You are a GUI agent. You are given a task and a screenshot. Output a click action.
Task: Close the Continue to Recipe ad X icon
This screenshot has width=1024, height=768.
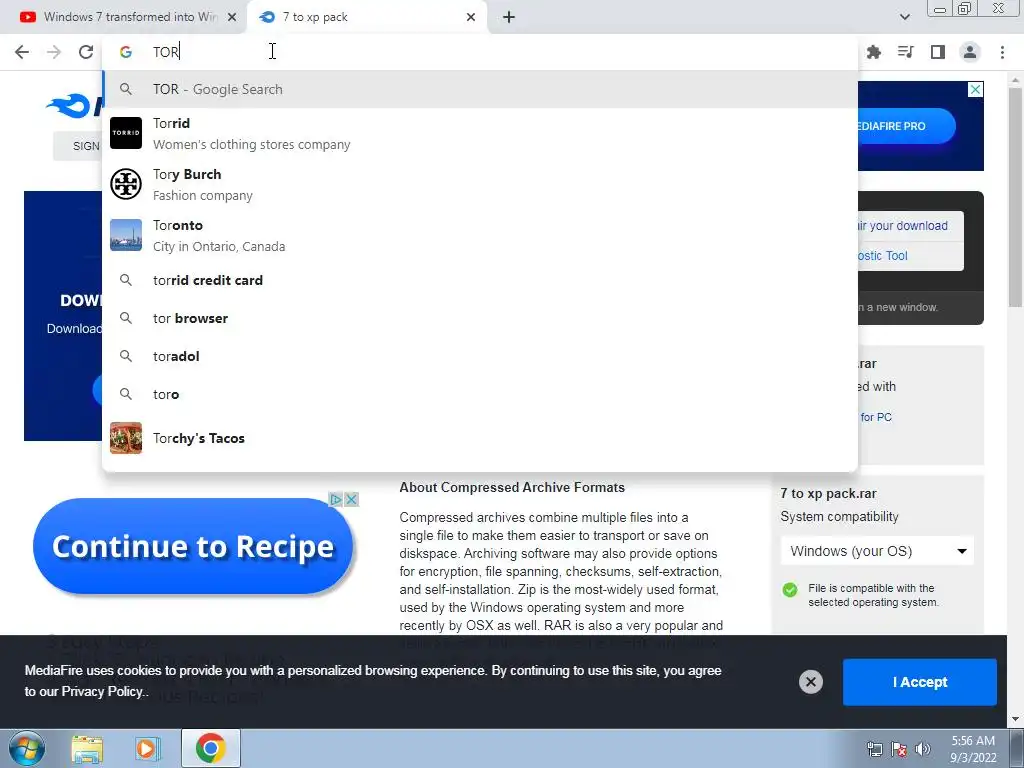click(x=351, y=500)
